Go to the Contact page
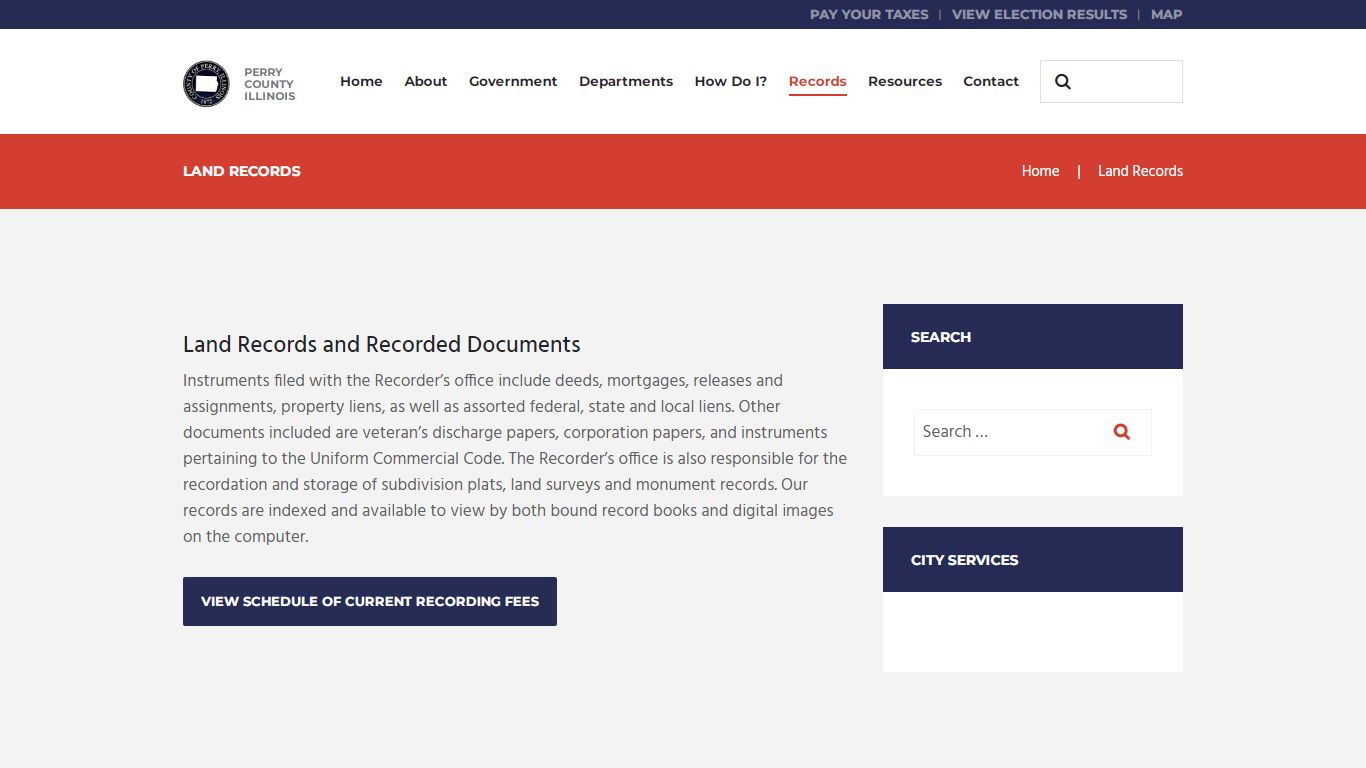The width and height of the screenshot is (1366, 768). tap(991, 81)
